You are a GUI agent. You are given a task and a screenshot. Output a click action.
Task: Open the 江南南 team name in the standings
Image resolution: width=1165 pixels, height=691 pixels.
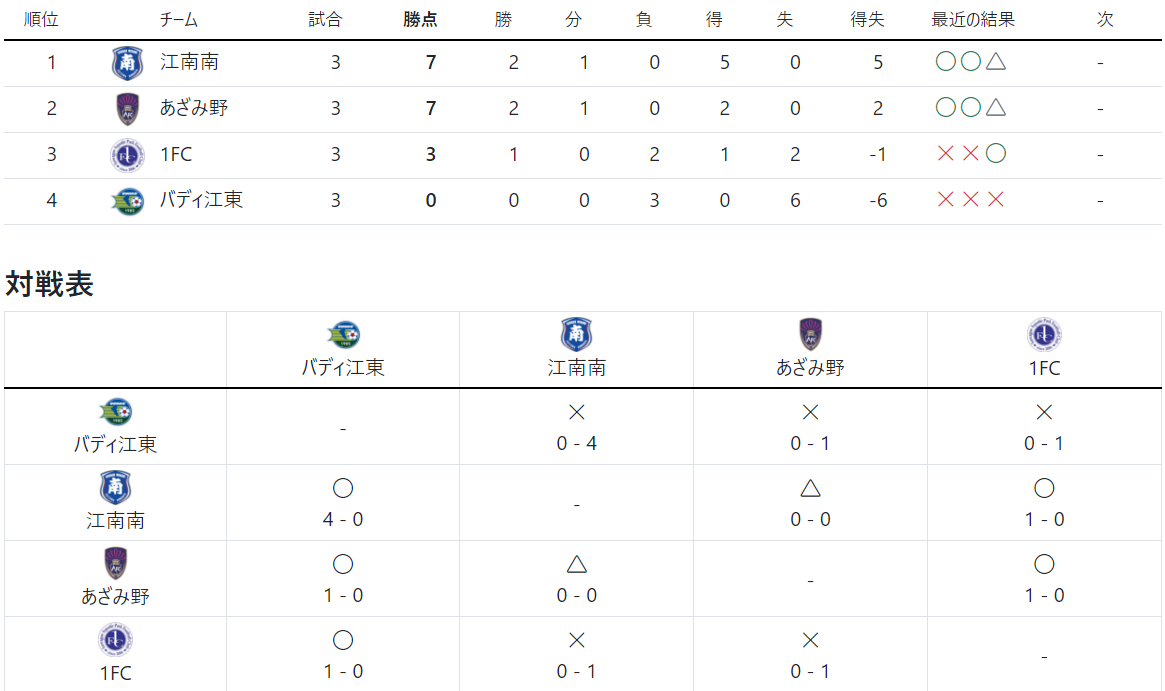(189, 62)
